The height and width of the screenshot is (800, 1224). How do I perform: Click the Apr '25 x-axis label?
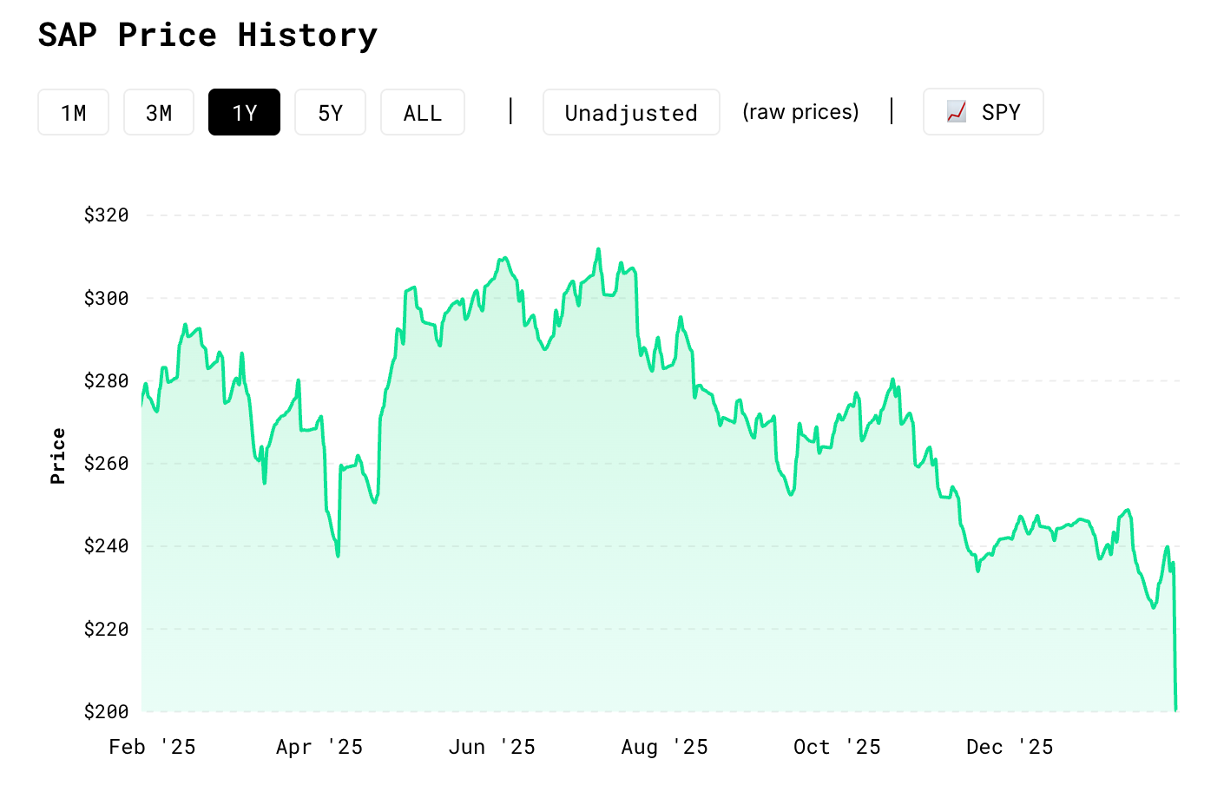(319, 747)
